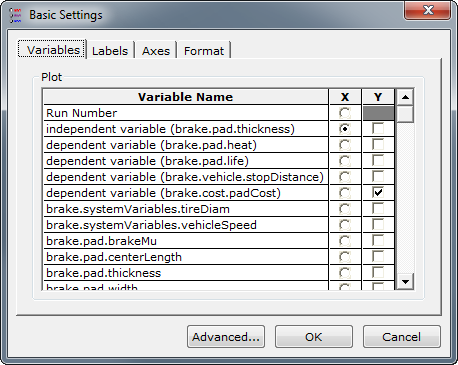This screenshot has height=365, width=458.
Task: Set brake.pad.heat as X axis
Action: [344, 145]
